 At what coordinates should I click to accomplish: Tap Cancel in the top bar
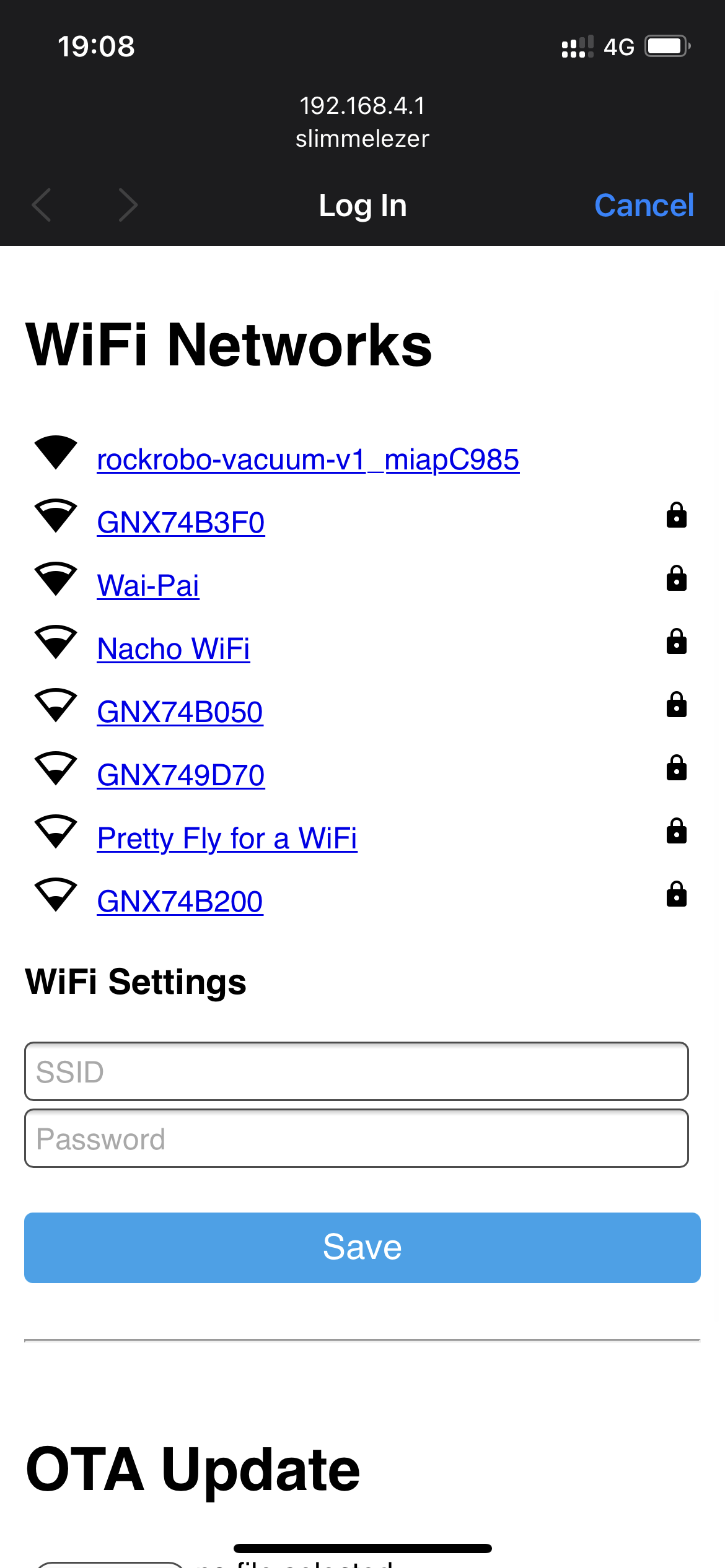[x=644, y=205]
